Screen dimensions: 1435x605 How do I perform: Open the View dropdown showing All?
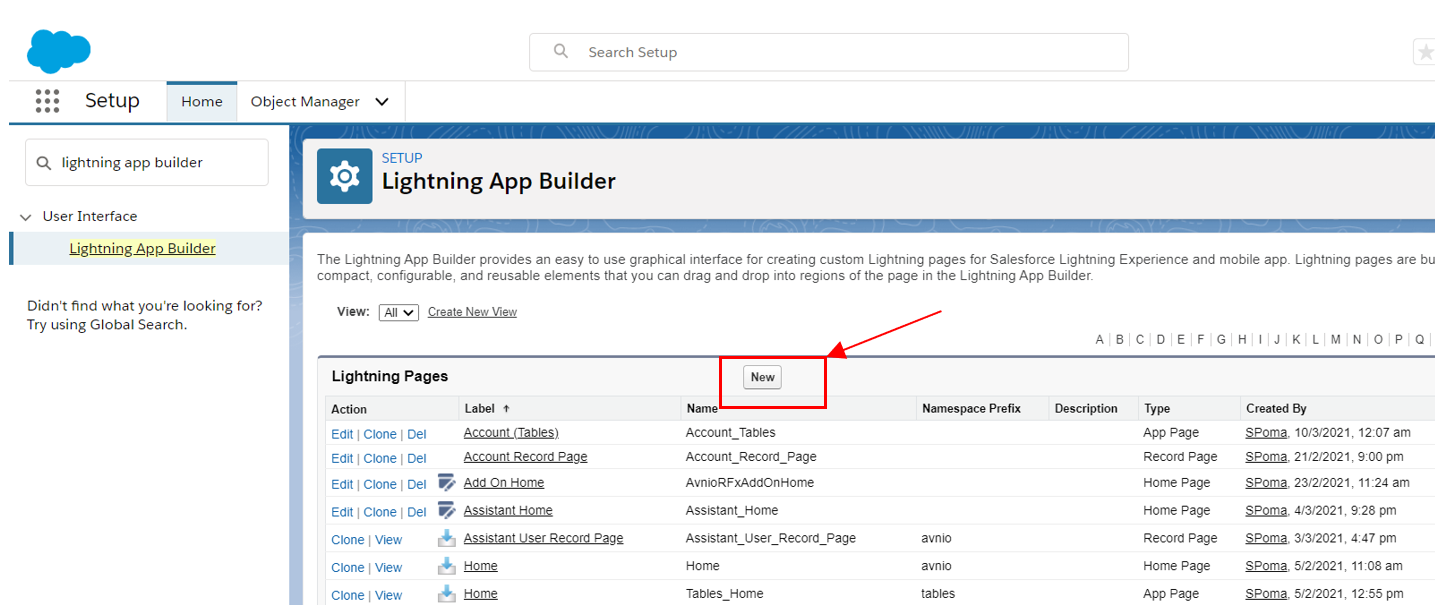click(x=398, y=312)
